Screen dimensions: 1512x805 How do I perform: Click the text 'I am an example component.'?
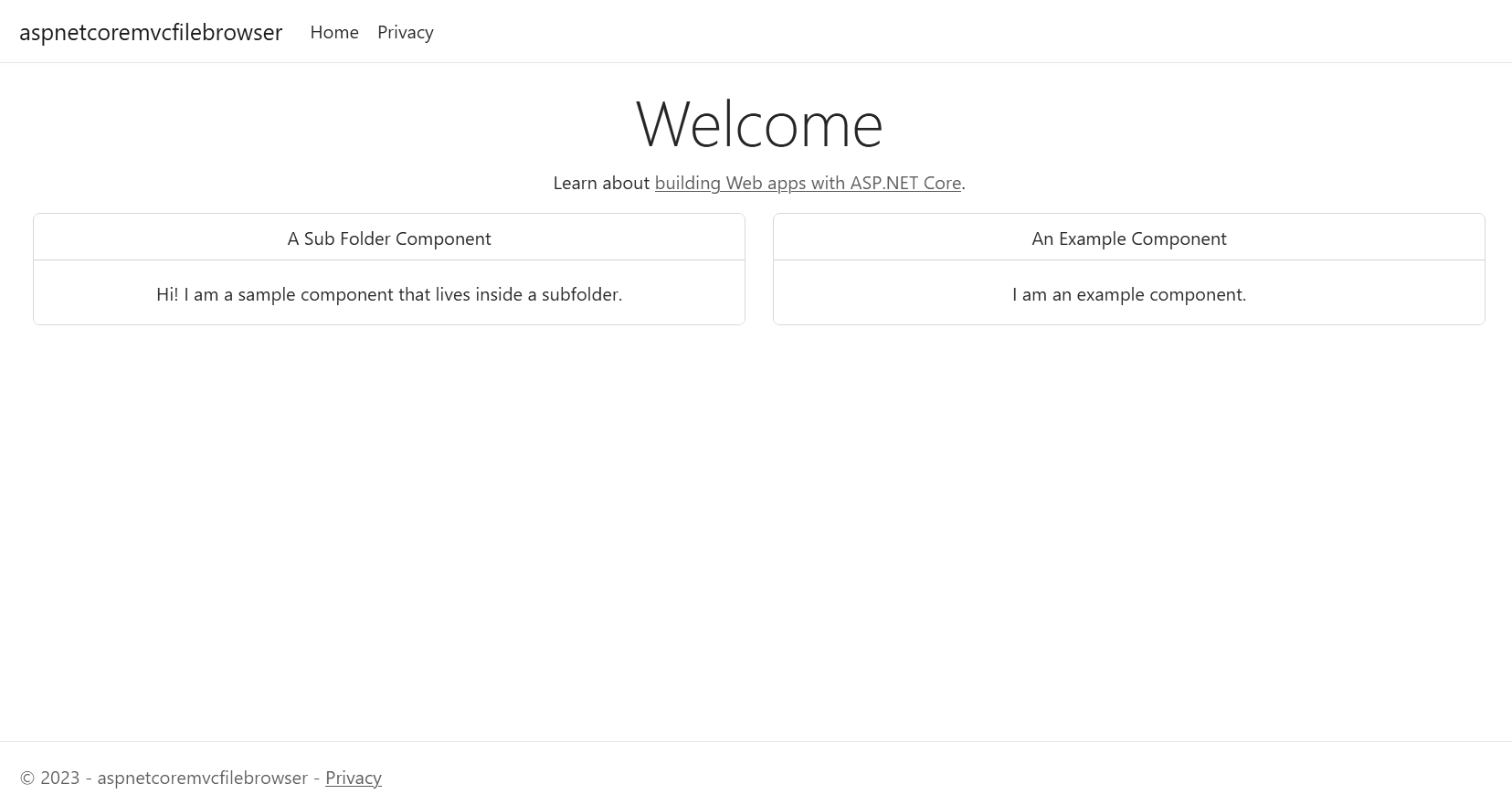(x=1129, y=294)
